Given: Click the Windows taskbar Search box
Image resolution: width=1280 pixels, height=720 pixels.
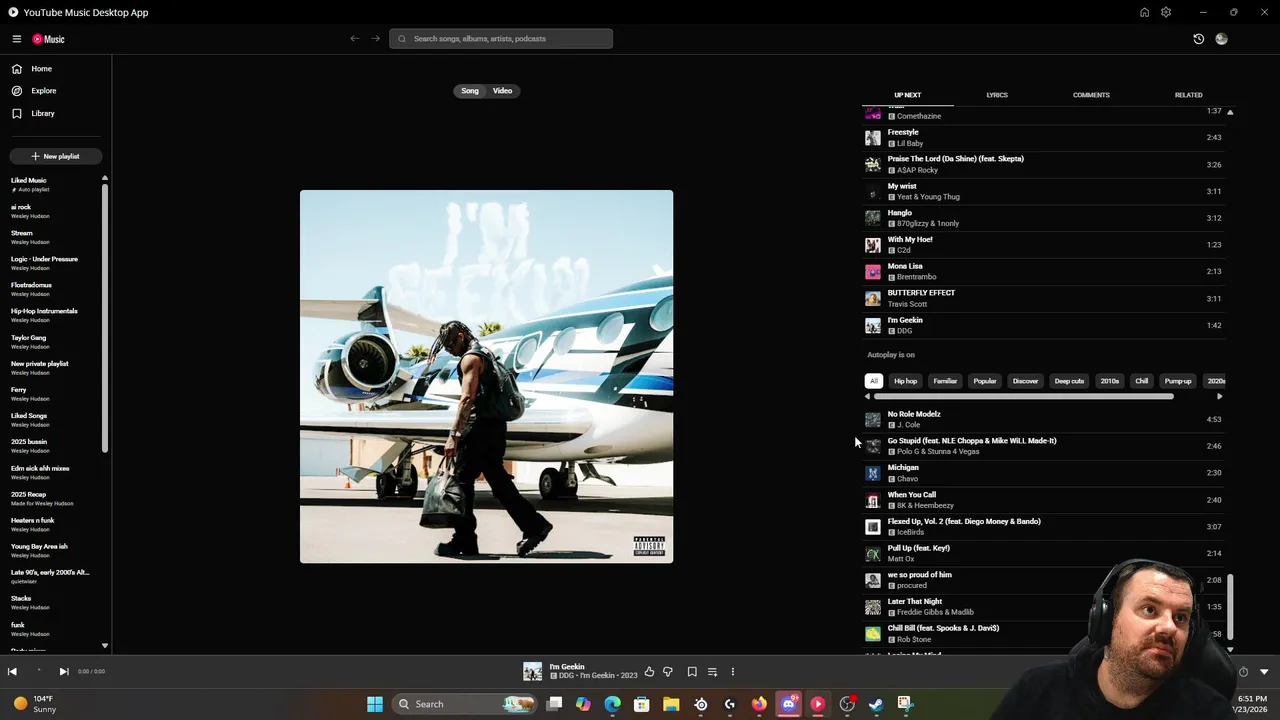Looking at the screenshot, I should [464, 704].
